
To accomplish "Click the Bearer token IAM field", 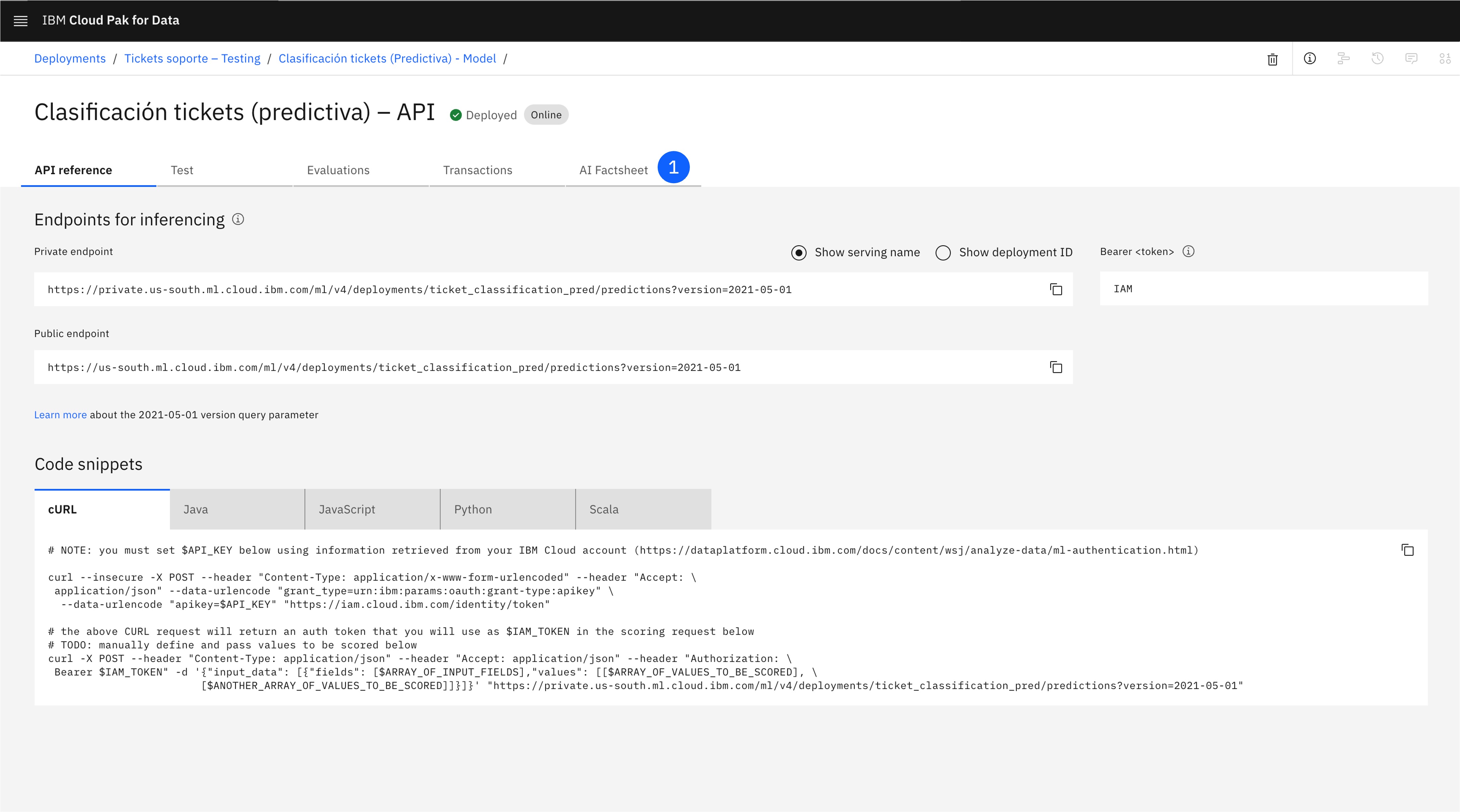I will 1263,289.
